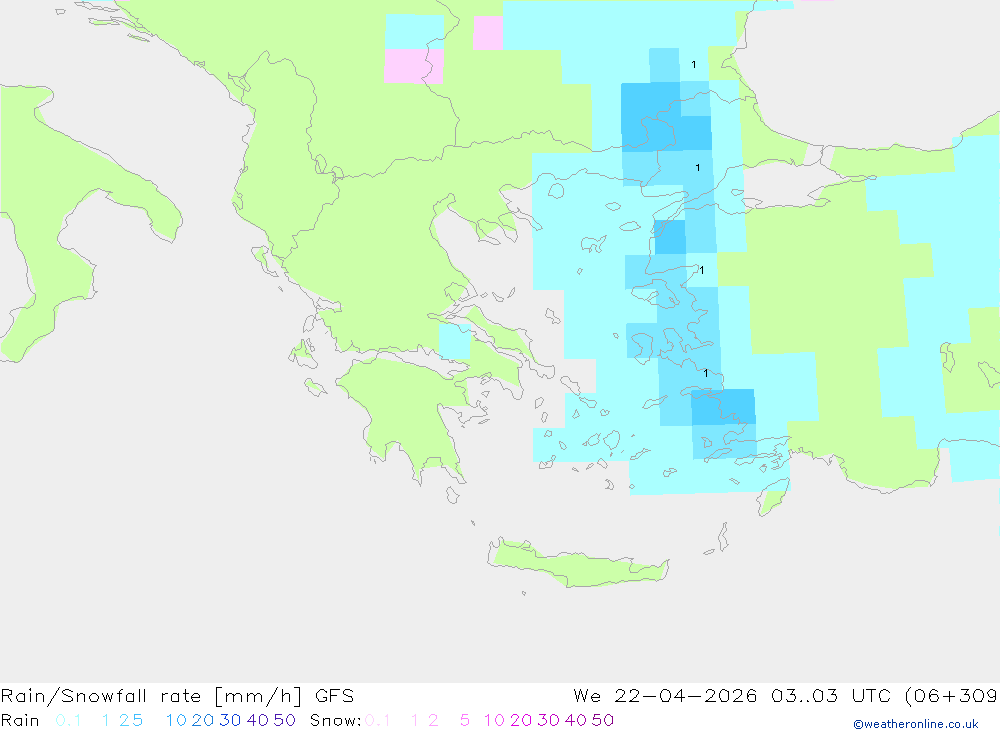Click the Snow 50 legend value
Screen dimensions: 1000x733
point(603,720)
